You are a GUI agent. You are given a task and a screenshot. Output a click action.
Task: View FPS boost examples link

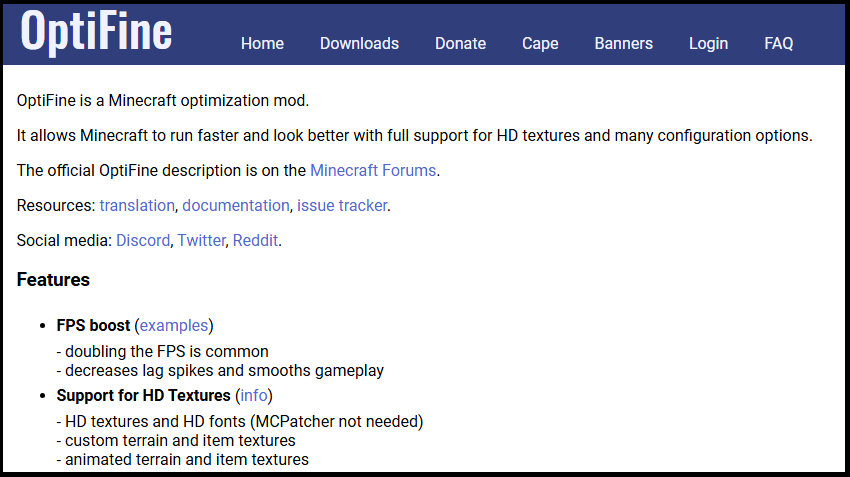tap(174, 325)
